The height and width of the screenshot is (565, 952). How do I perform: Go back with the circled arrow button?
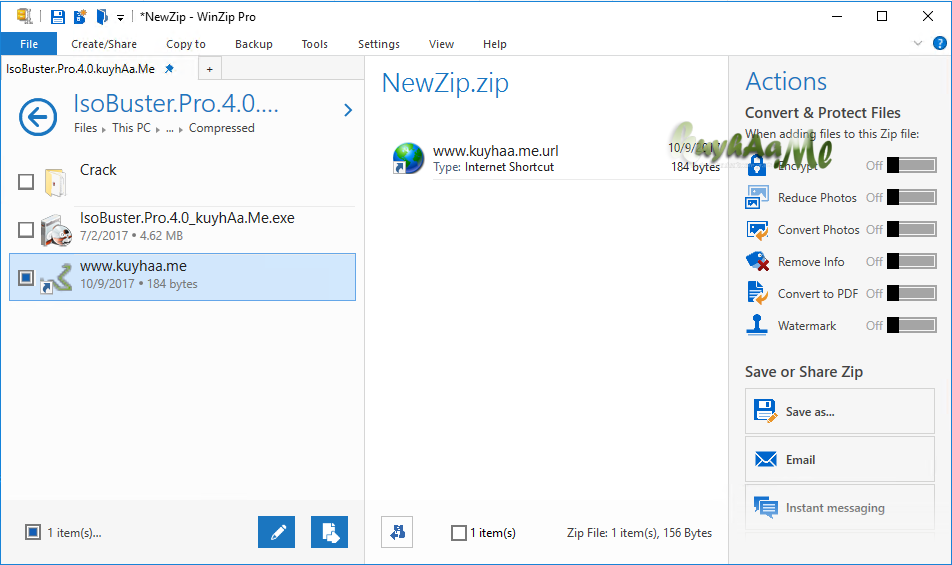coord(38,117)
